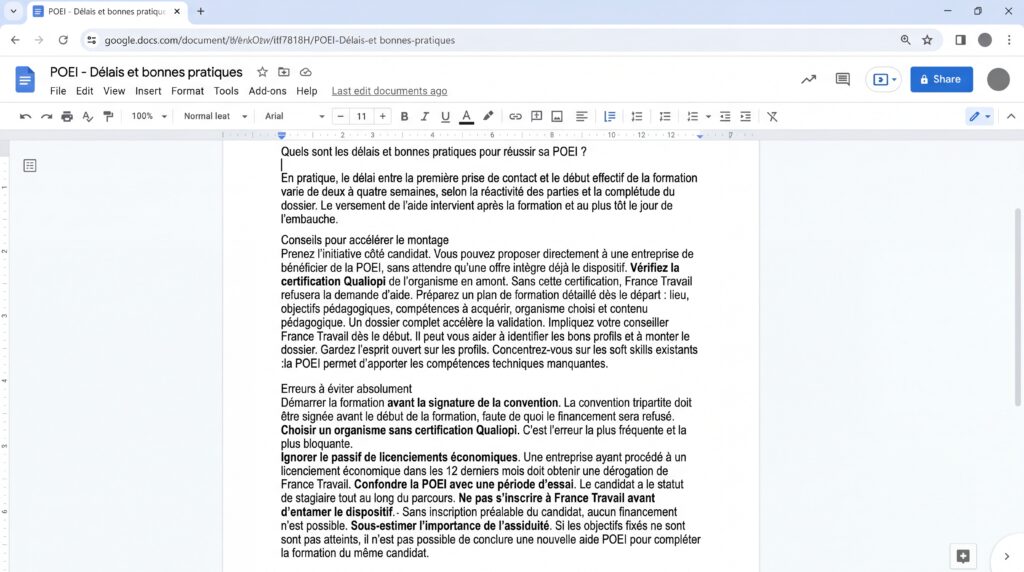Run spell check with the spelling icon

click(x=88, y=116)
